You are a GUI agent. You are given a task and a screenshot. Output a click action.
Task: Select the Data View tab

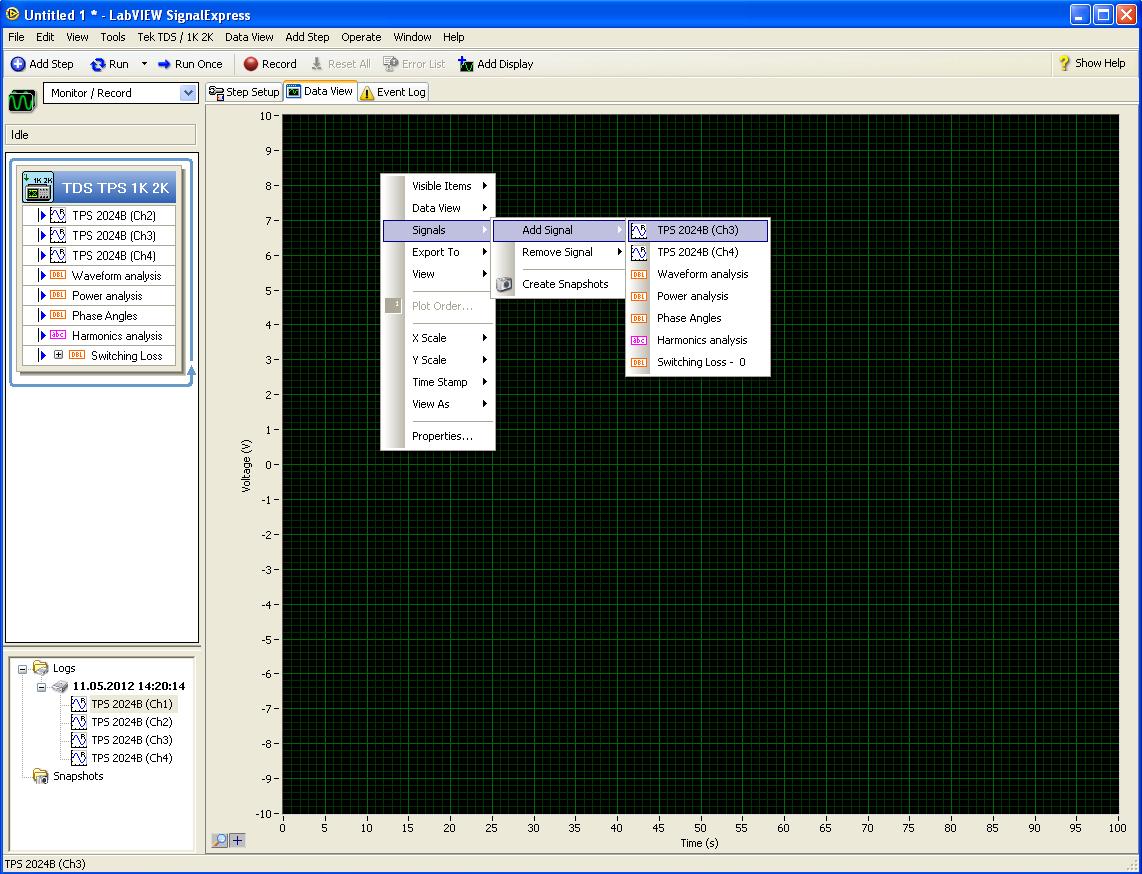pos(320,91)
